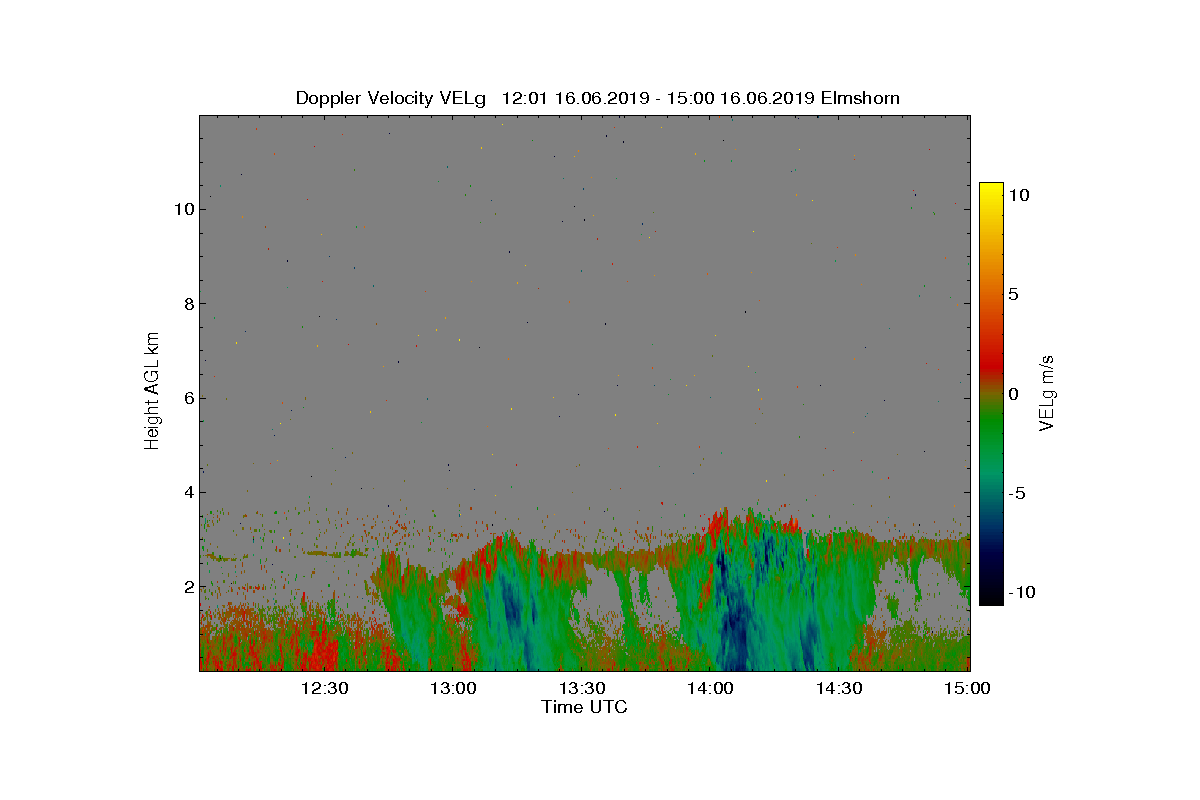Pick the yellow top of the colorbar
1200x800 pixels.
(x=991, y=190)
